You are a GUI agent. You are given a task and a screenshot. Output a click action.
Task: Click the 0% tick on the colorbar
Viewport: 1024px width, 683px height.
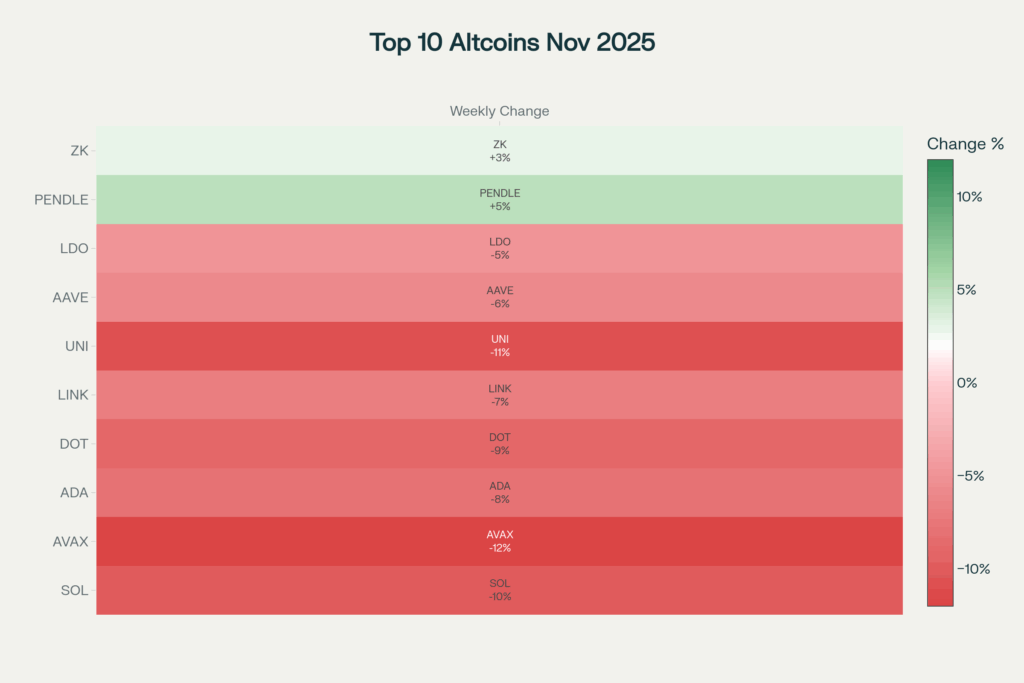pyautogui.click(x=968, y=383)
